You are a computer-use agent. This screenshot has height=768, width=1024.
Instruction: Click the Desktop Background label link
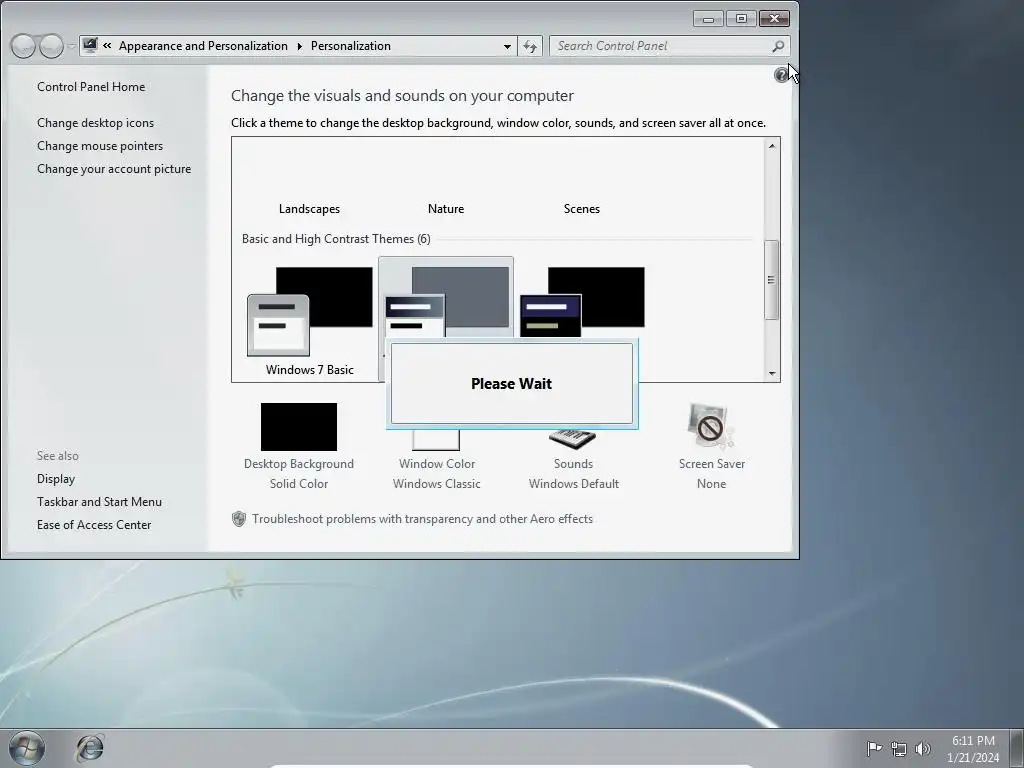pyautogui.click(x=298, y=464)
